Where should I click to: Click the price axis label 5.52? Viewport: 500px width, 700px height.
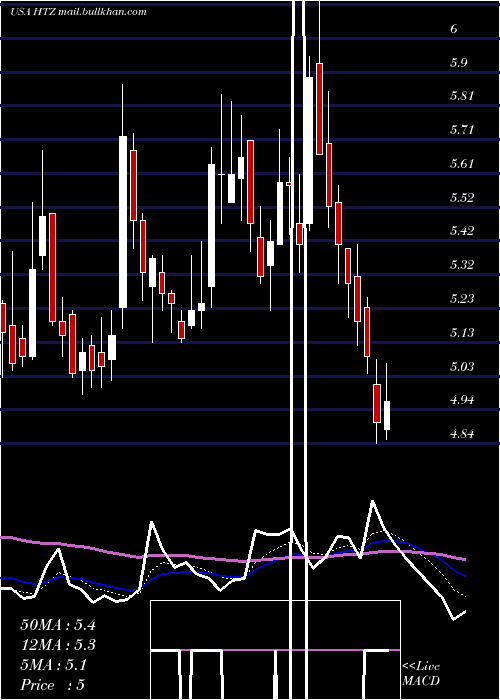(x=461, y=197)
